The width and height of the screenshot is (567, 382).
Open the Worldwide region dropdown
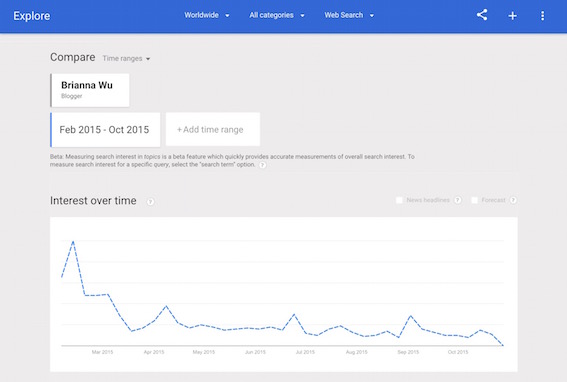coord(206,15)
